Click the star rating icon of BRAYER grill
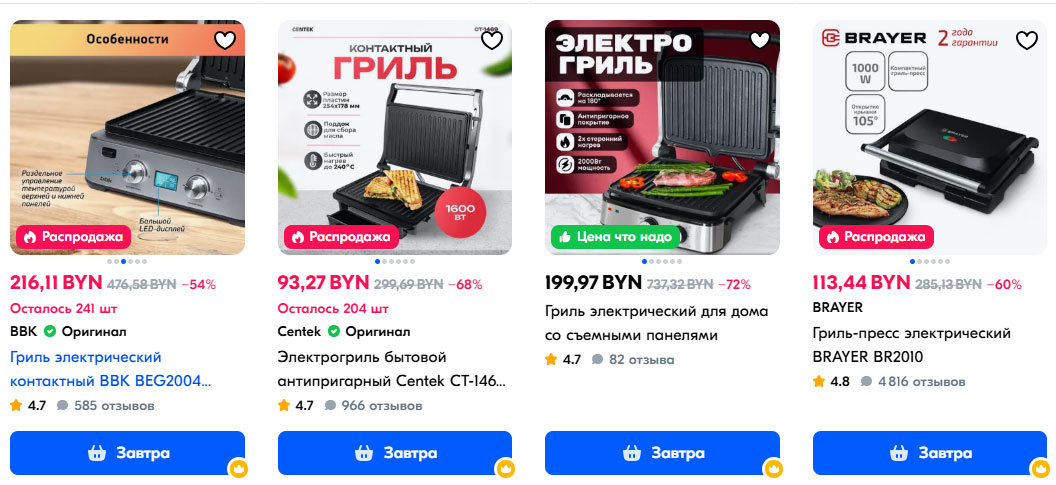Image resolution: width=1056 pixels, height=485 pixels. pos(819,381)
